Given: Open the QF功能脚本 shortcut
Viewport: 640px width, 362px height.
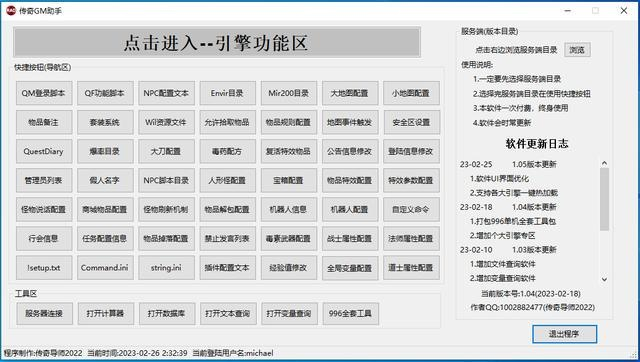Looking at the screenshot, I should click(x=105, y=93).
